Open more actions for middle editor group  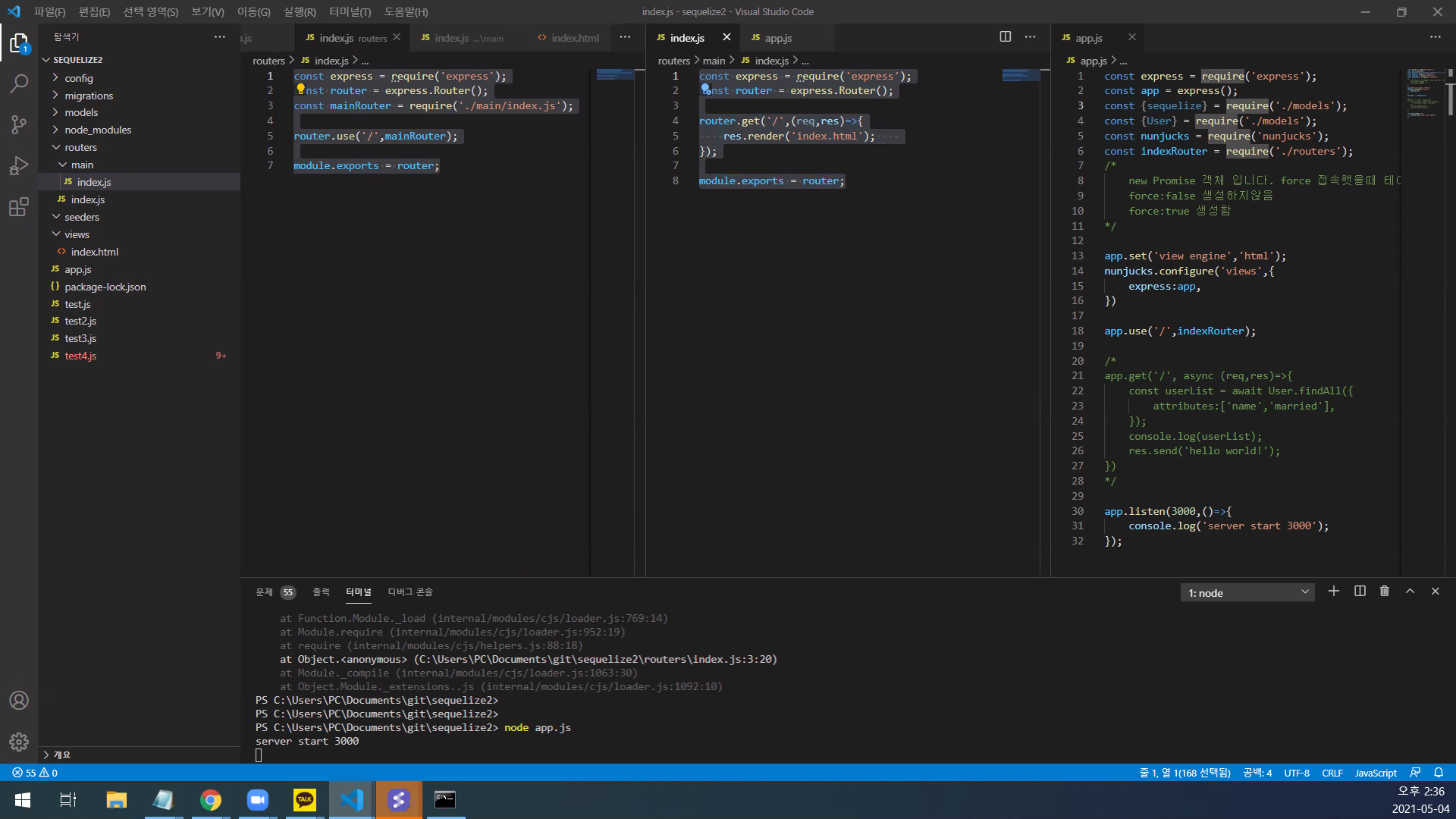(x=1030, y=37)
